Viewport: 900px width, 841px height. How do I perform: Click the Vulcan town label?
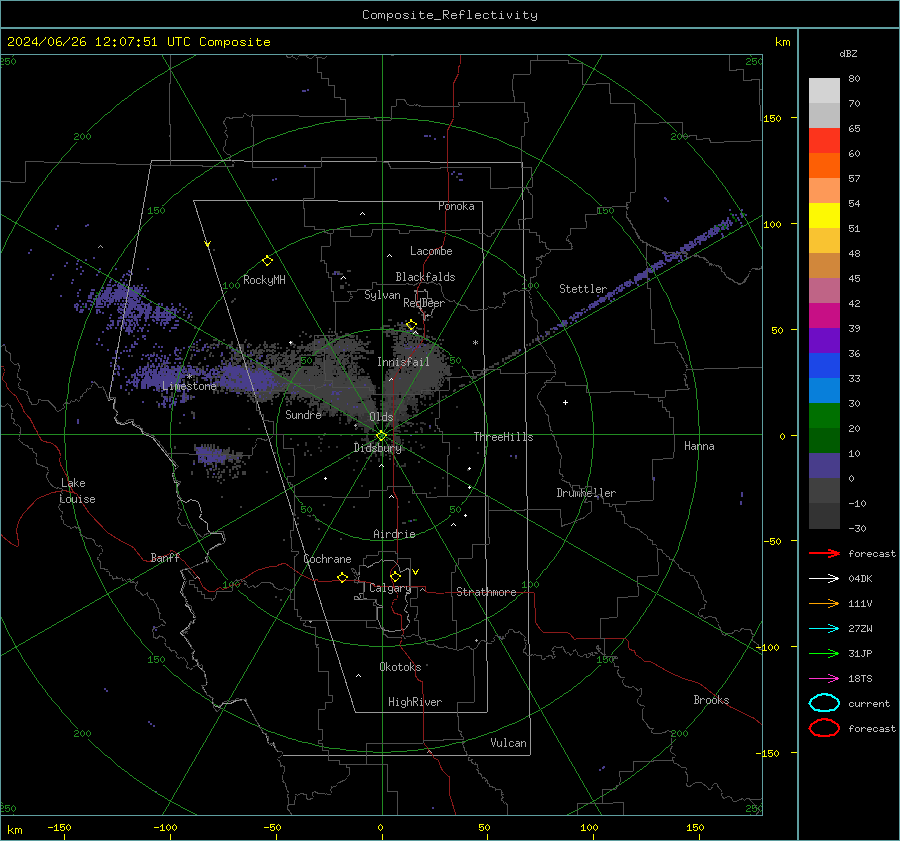[508, 743]
